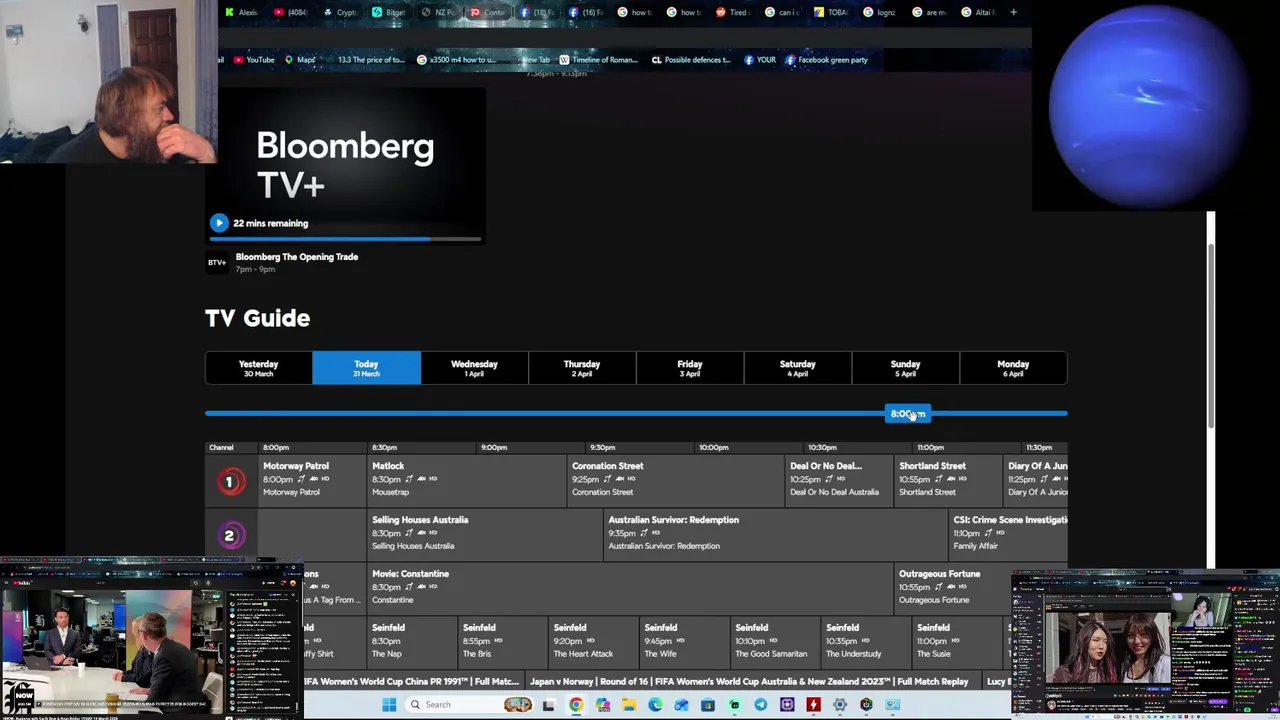Screen dimensions: 1280x720
Task: Select the Thursday 2 April tab
Action: click(582, 368)
